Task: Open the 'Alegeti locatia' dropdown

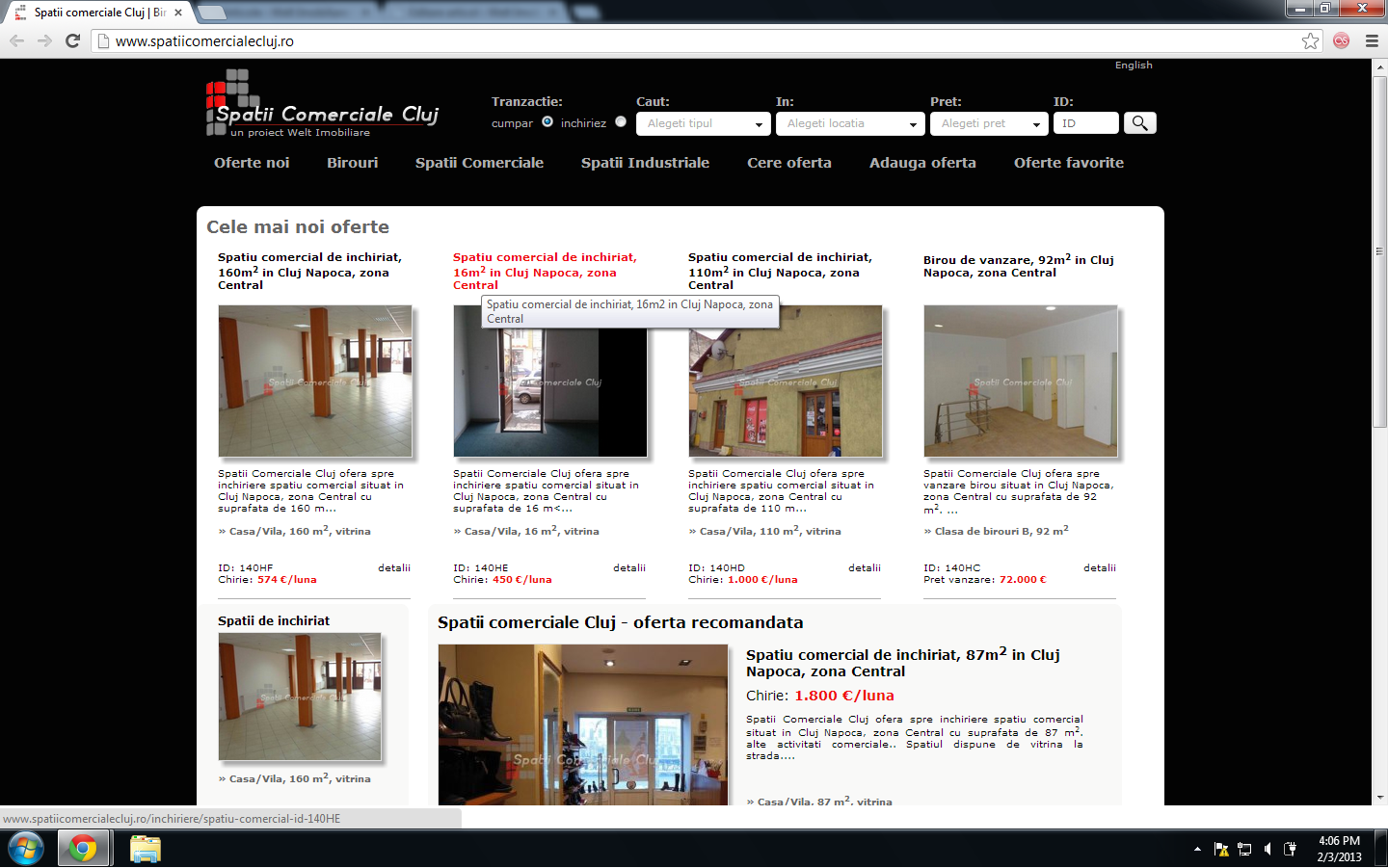Action: (x=850, y=123)
